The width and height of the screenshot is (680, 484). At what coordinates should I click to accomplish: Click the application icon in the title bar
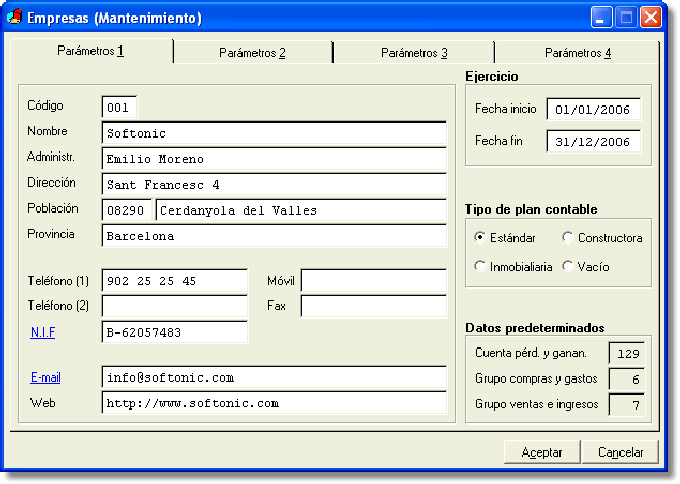(x=14, y=16)
